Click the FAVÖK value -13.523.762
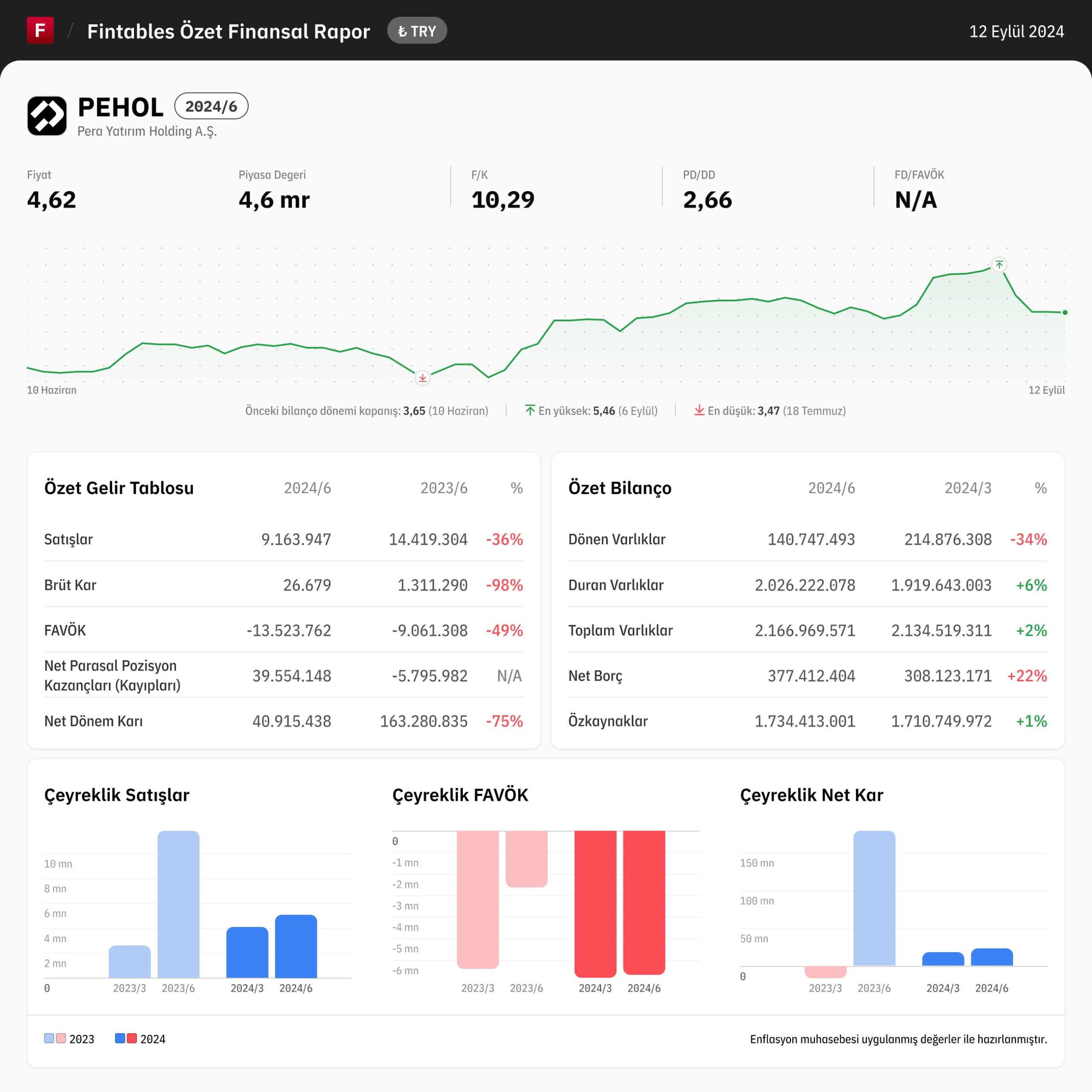This screenshot has width=1092, height=1092. click(x=289, y=630)
